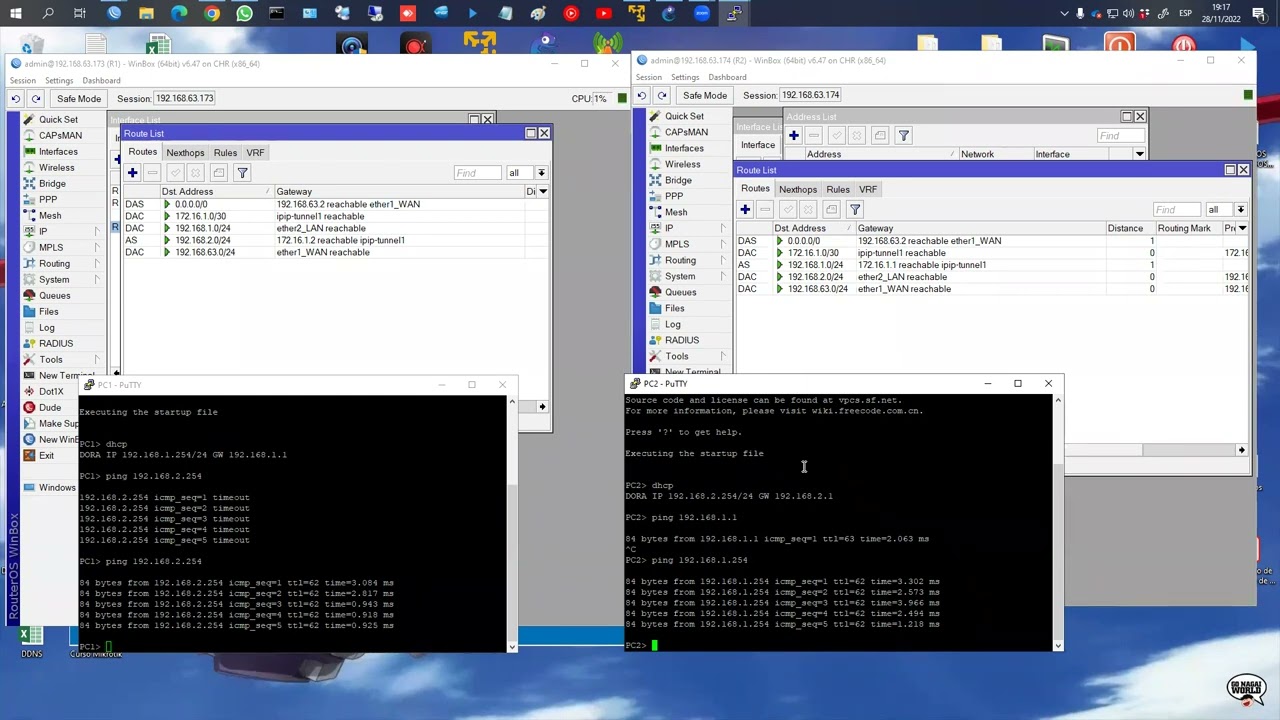Open filter funnel in R2 Route List
This screenshot has width=1280, height=720.
855,210
